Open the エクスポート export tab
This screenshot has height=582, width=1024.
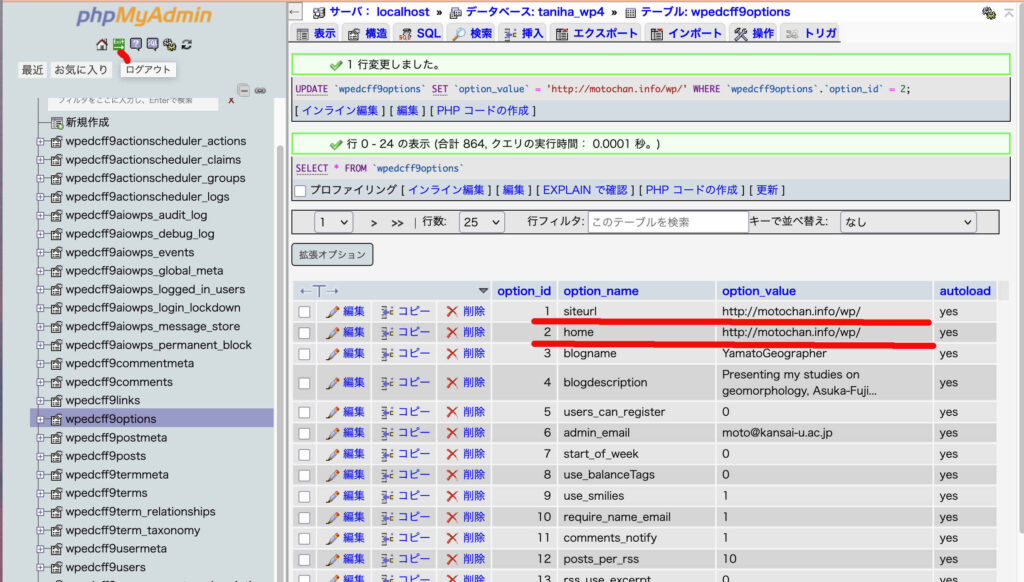tap(597, 33)
